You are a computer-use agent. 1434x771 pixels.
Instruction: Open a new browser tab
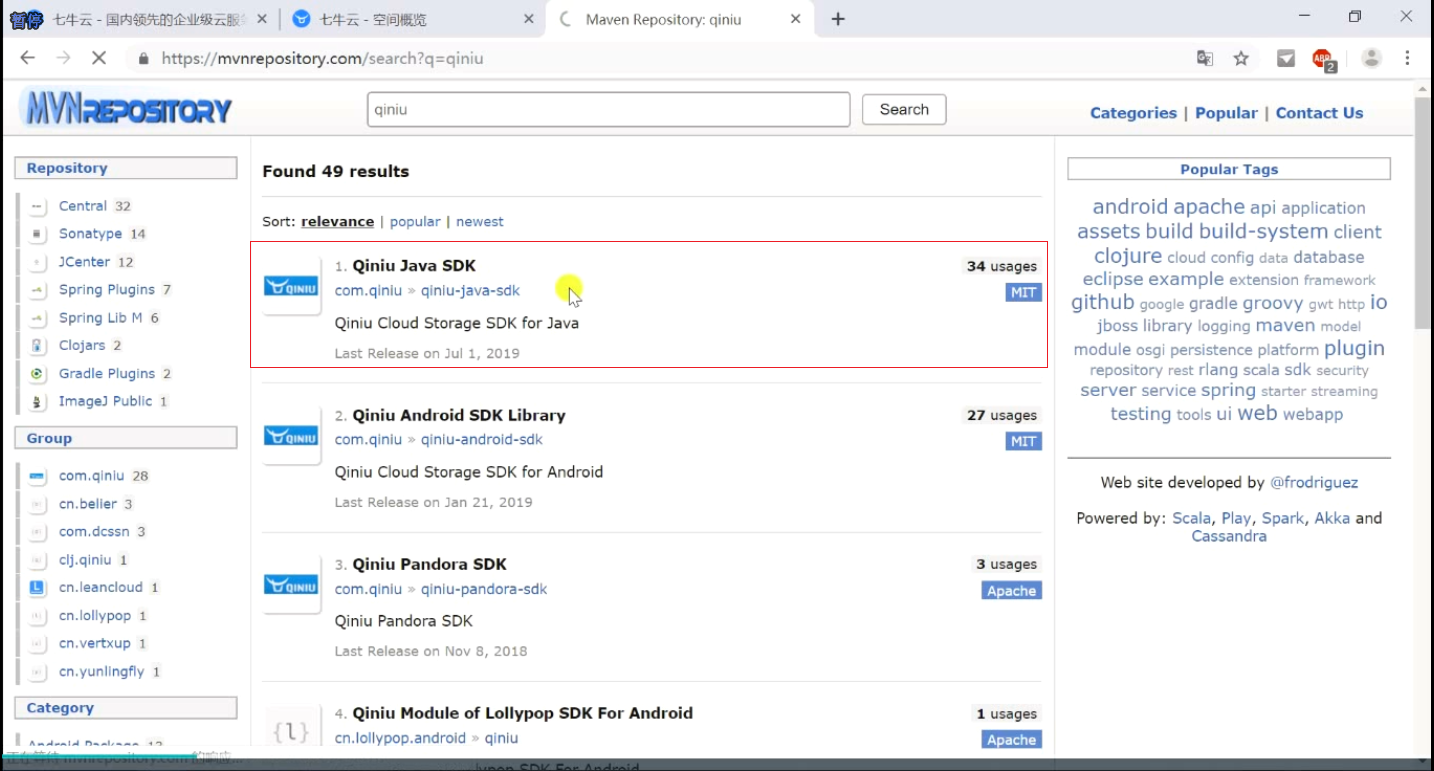(x=838, y=19)
